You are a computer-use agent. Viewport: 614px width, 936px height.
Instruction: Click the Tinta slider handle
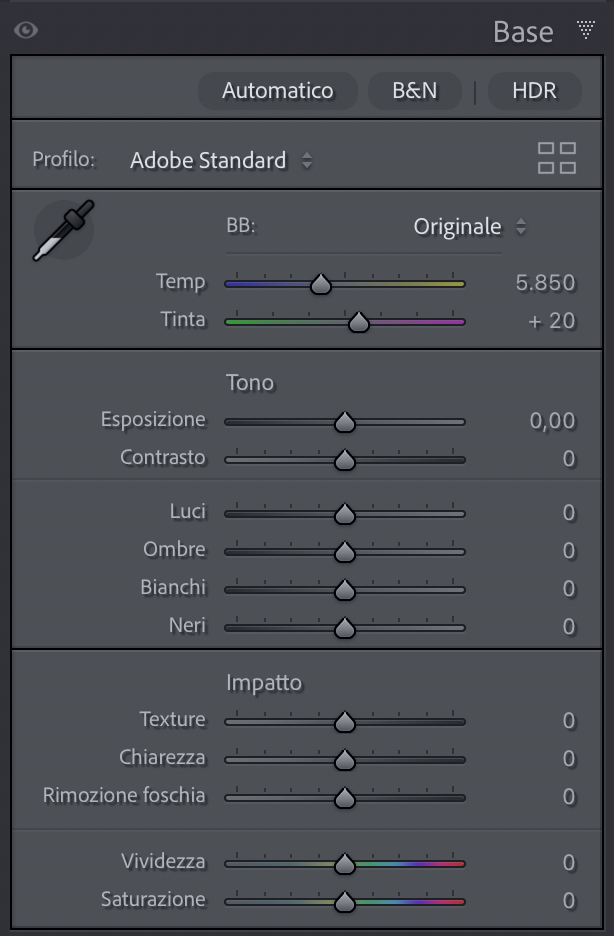click(358, 322)
